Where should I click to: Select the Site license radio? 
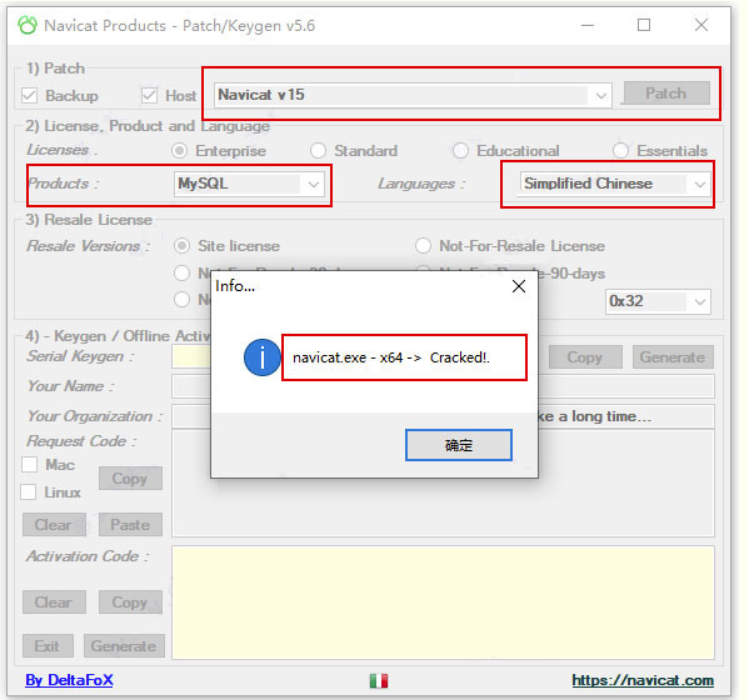tap(182, 246)
